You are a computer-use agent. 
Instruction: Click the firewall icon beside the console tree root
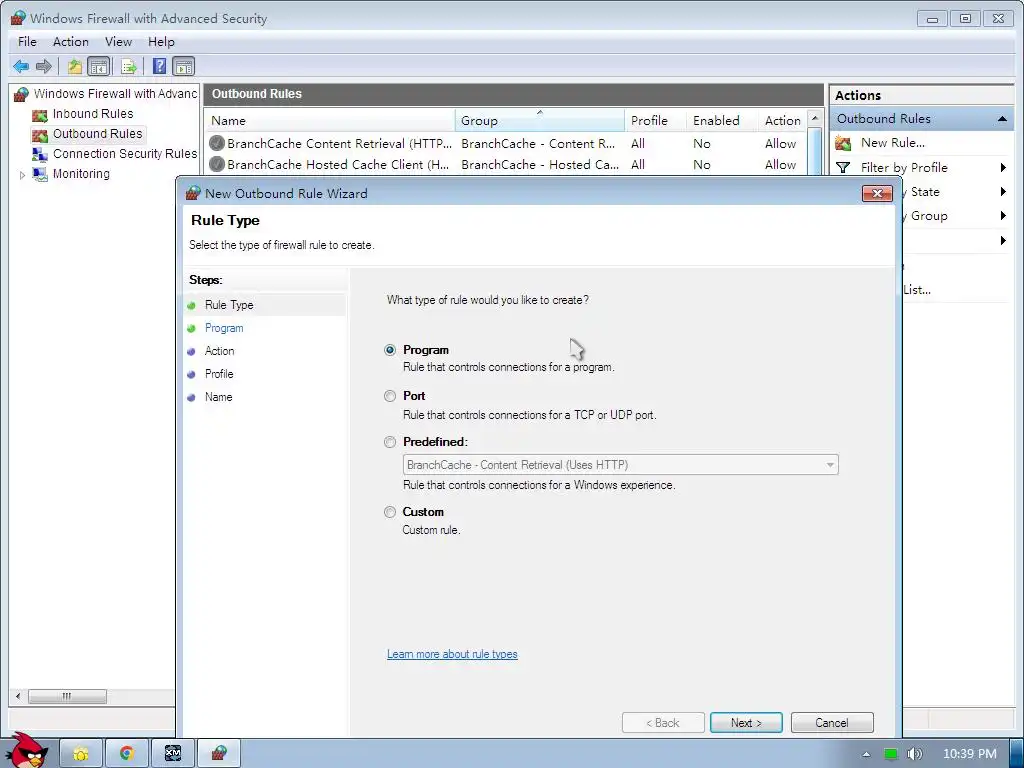22,94
